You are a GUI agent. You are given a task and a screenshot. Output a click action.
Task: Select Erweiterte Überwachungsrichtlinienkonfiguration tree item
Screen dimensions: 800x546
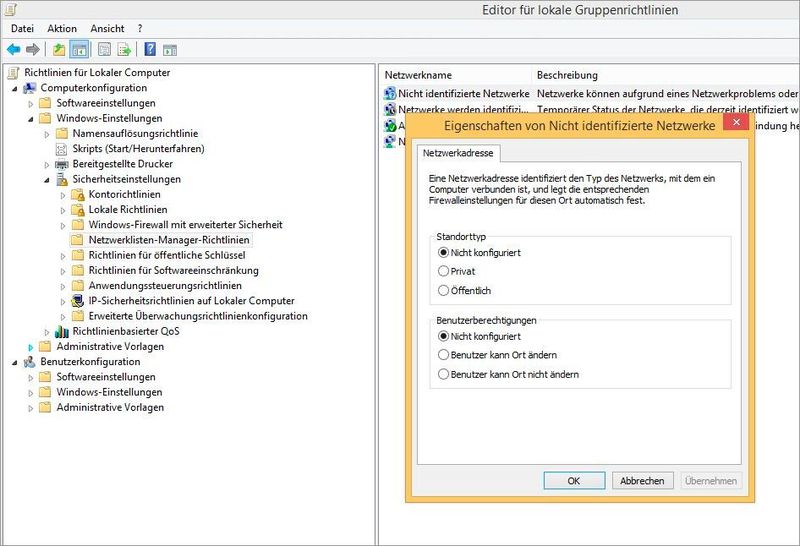click(x=198, y=316)
